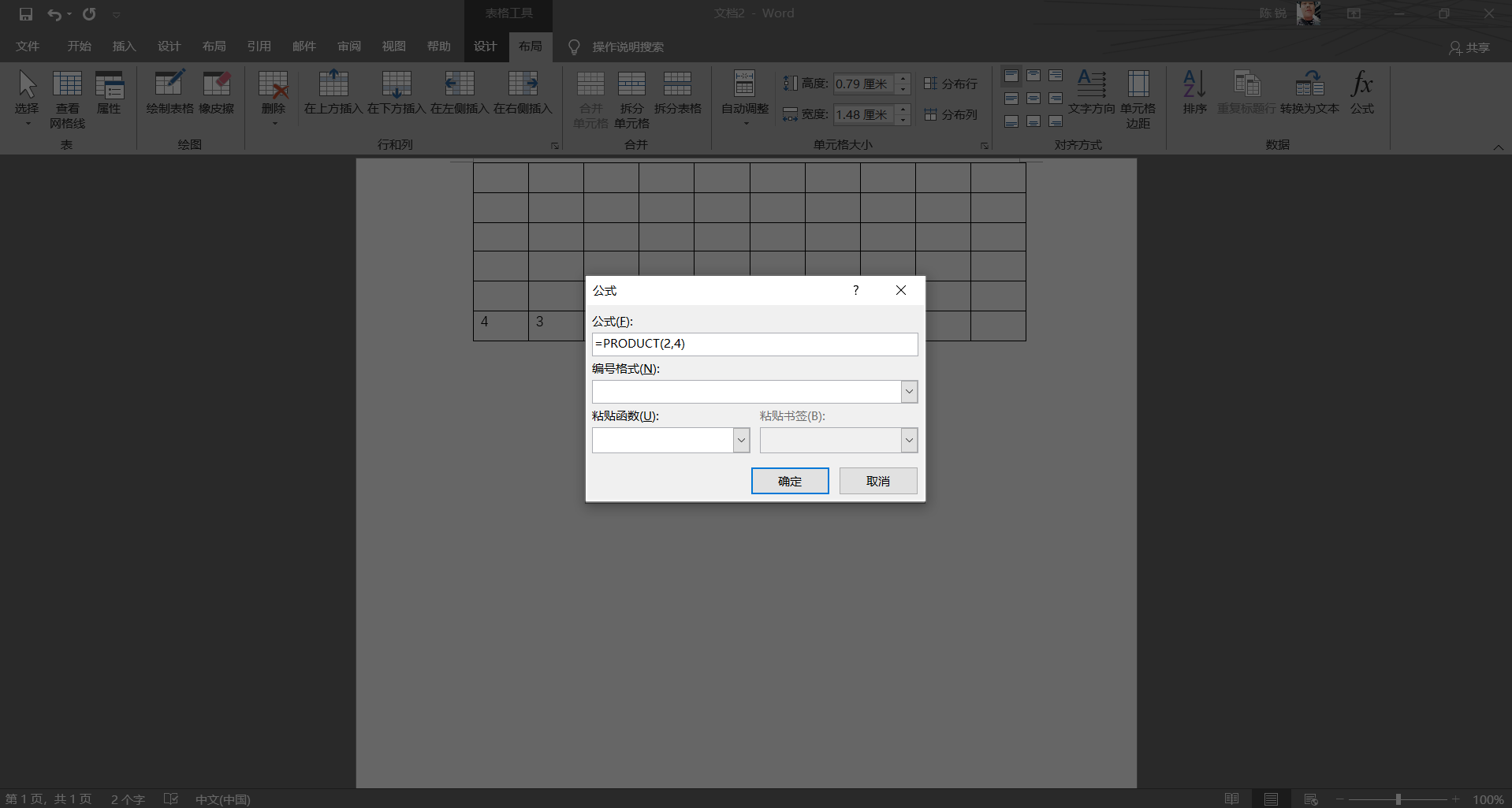Expand the Number format (编号格式) dropdown
Viewport: 1512px width, 808px height.
pos(909,392)
